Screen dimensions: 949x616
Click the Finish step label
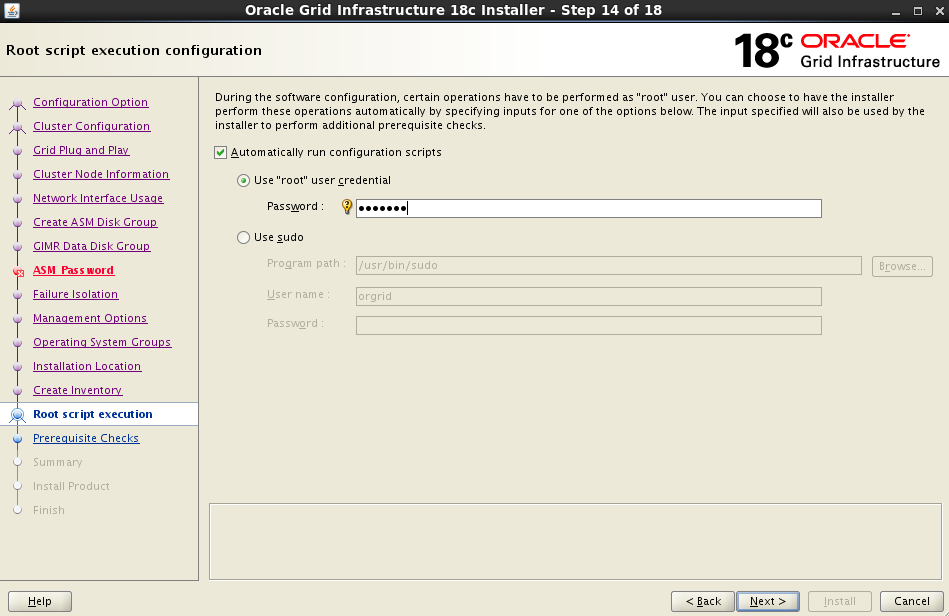[x=49, y=510]
